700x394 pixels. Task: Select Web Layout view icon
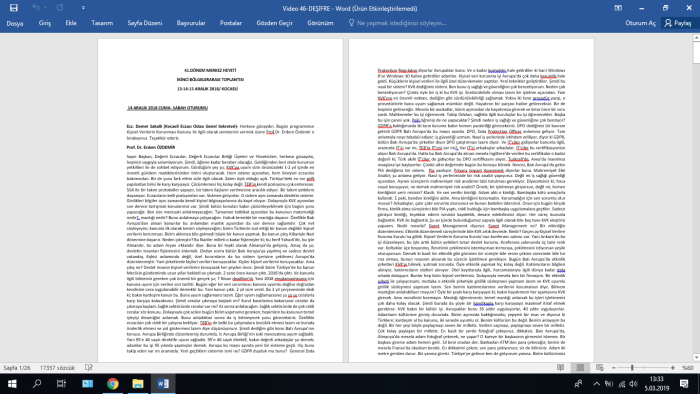coord(600,368)
